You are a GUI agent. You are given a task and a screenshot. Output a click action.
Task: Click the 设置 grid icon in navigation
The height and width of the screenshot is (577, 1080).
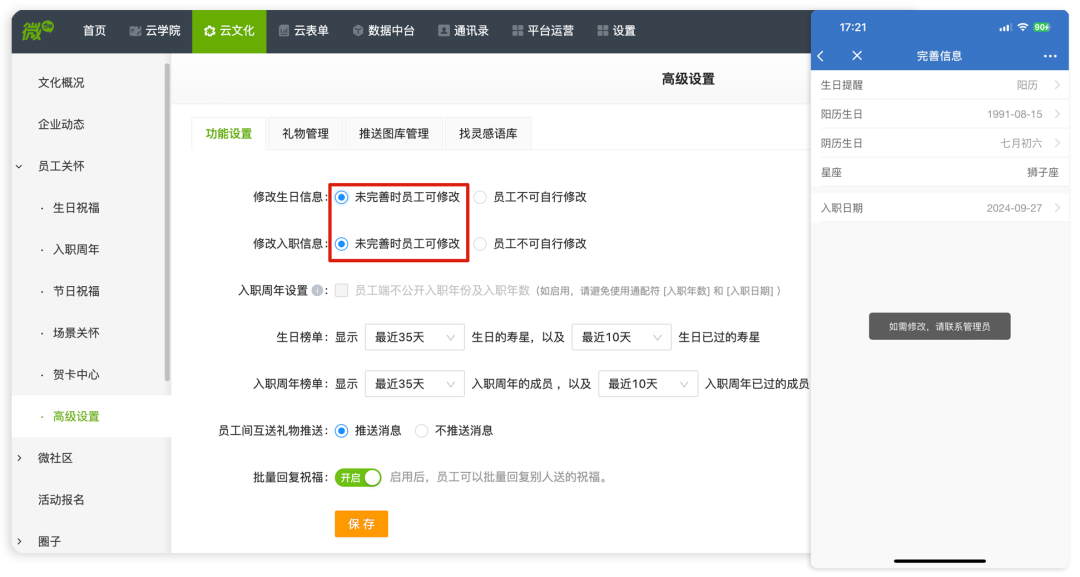pos(603,30)
